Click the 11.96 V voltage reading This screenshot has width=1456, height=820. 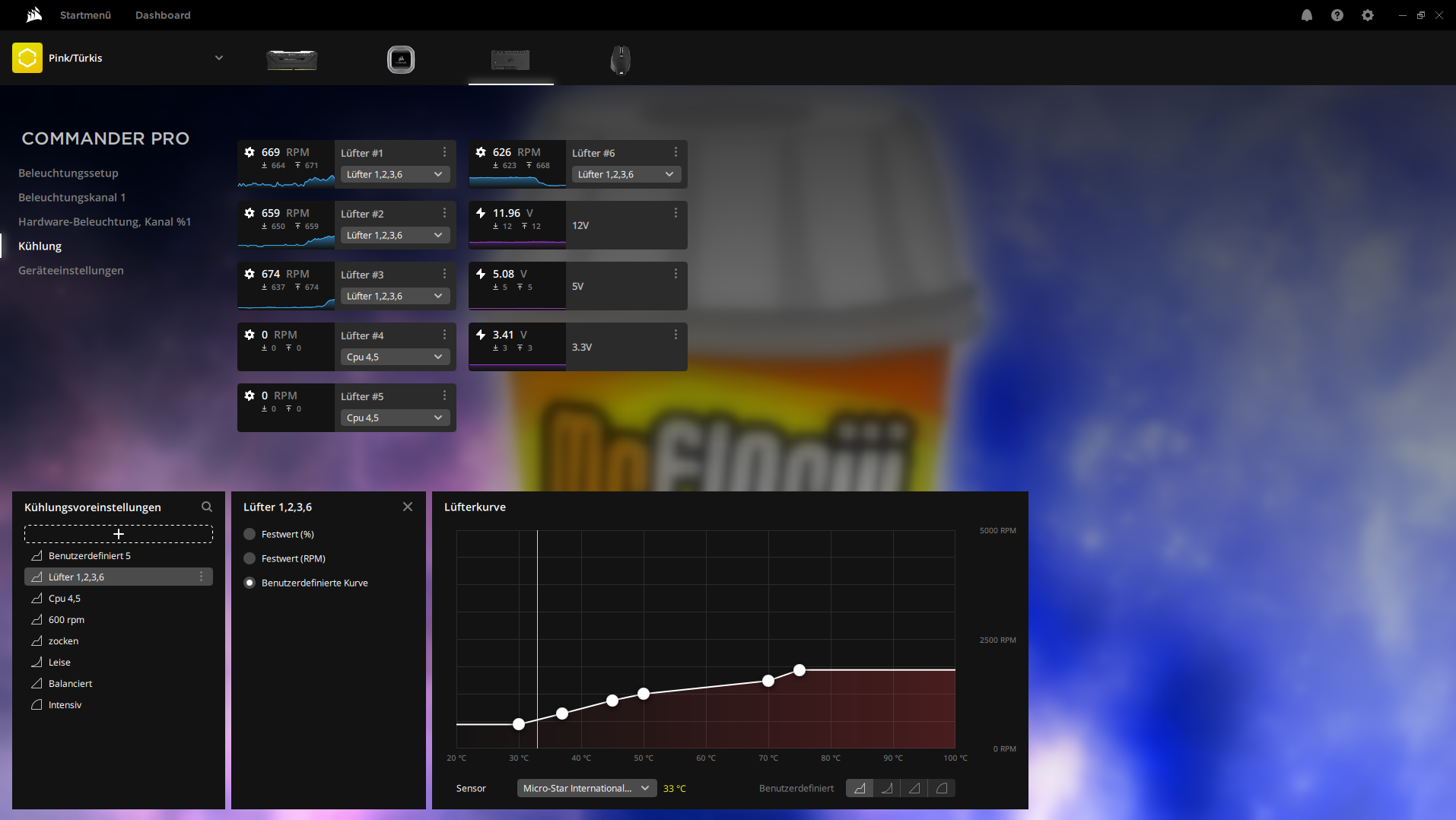[x=513, y=213]
